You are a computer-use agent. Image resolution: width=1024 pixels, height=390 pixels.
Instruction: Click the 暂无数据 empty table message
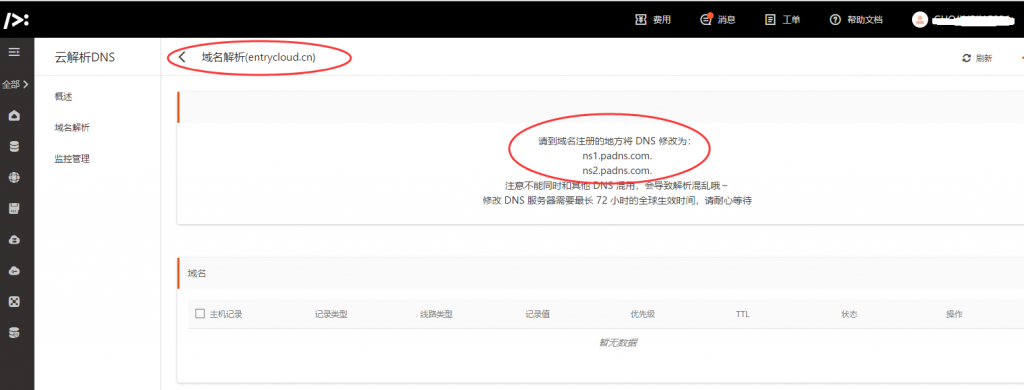(x=618, y=342)
